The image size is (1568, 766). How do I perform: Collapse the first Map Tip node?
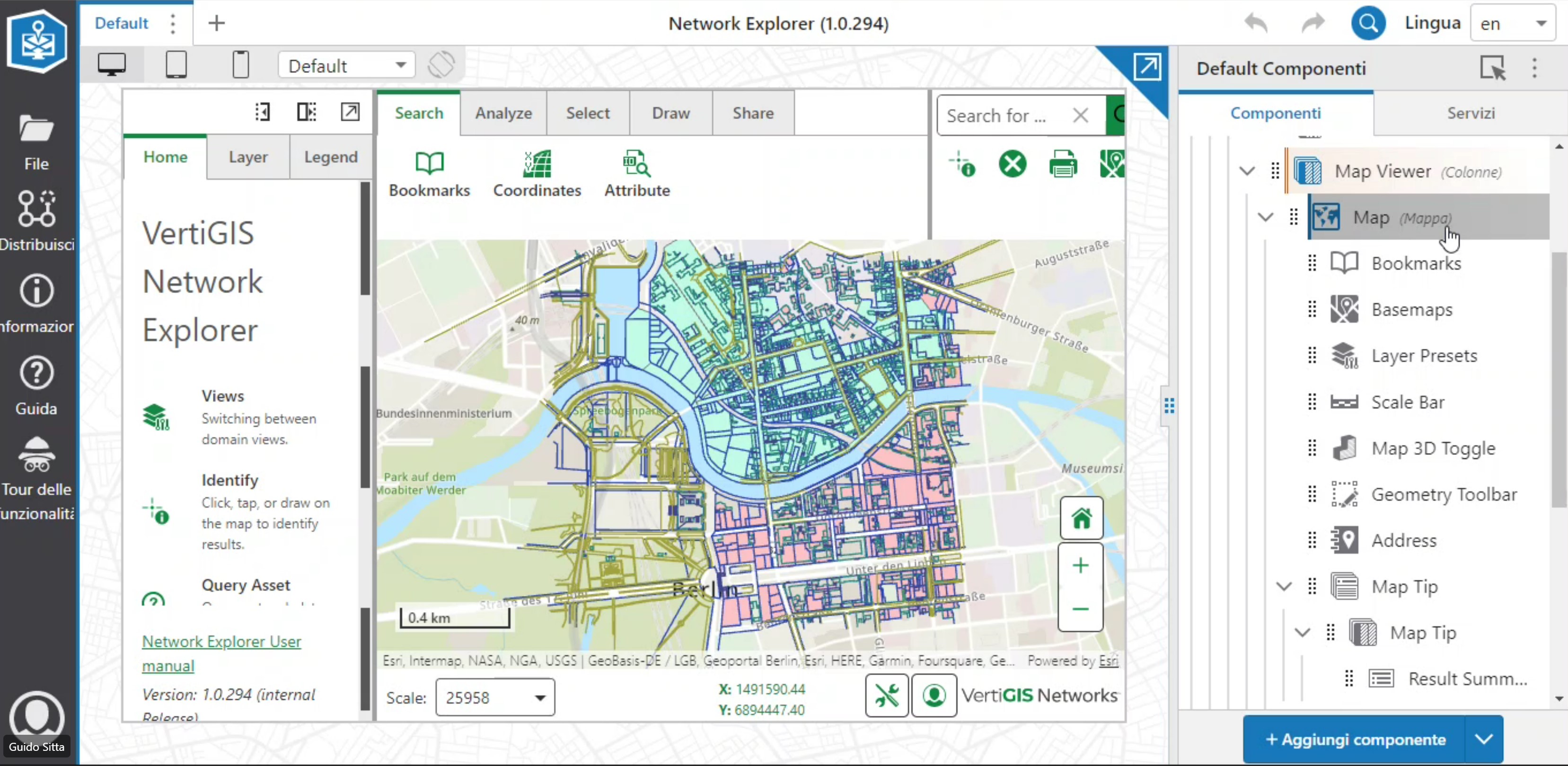1284,587
